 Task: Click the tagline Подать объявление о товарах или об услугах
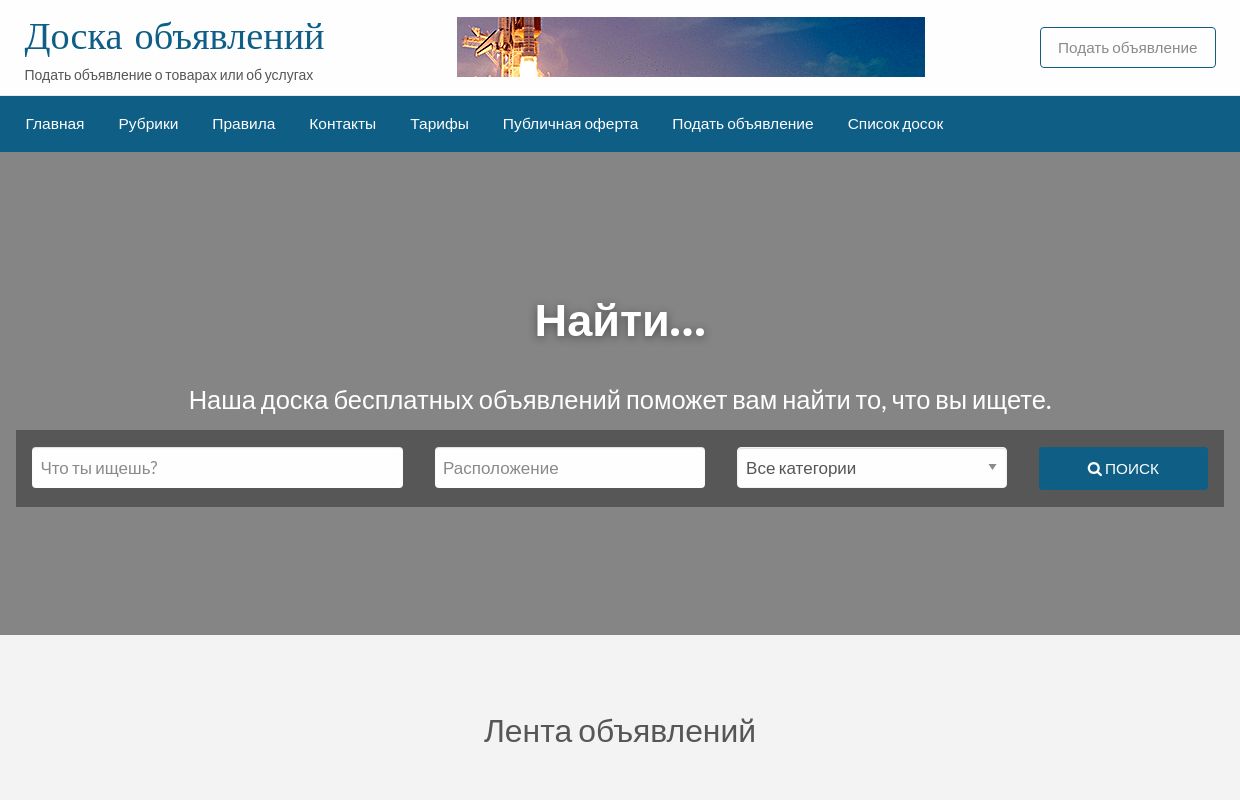pyautogui.click(x=168, y=75)
